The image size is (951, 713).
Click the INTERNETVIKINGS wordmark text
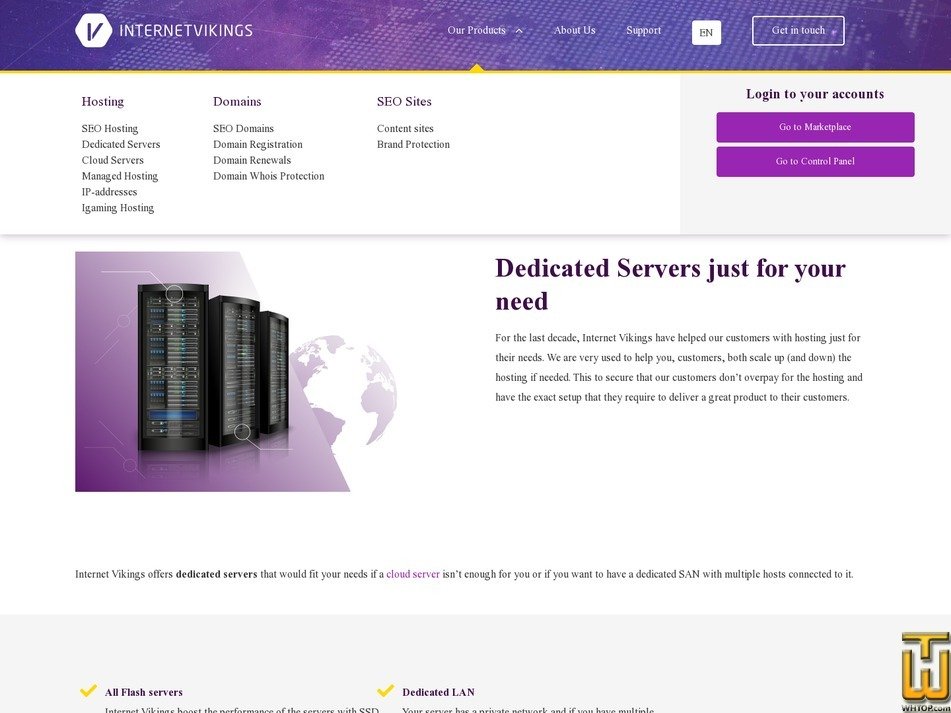pyautogui.click(x=186, y=30)
